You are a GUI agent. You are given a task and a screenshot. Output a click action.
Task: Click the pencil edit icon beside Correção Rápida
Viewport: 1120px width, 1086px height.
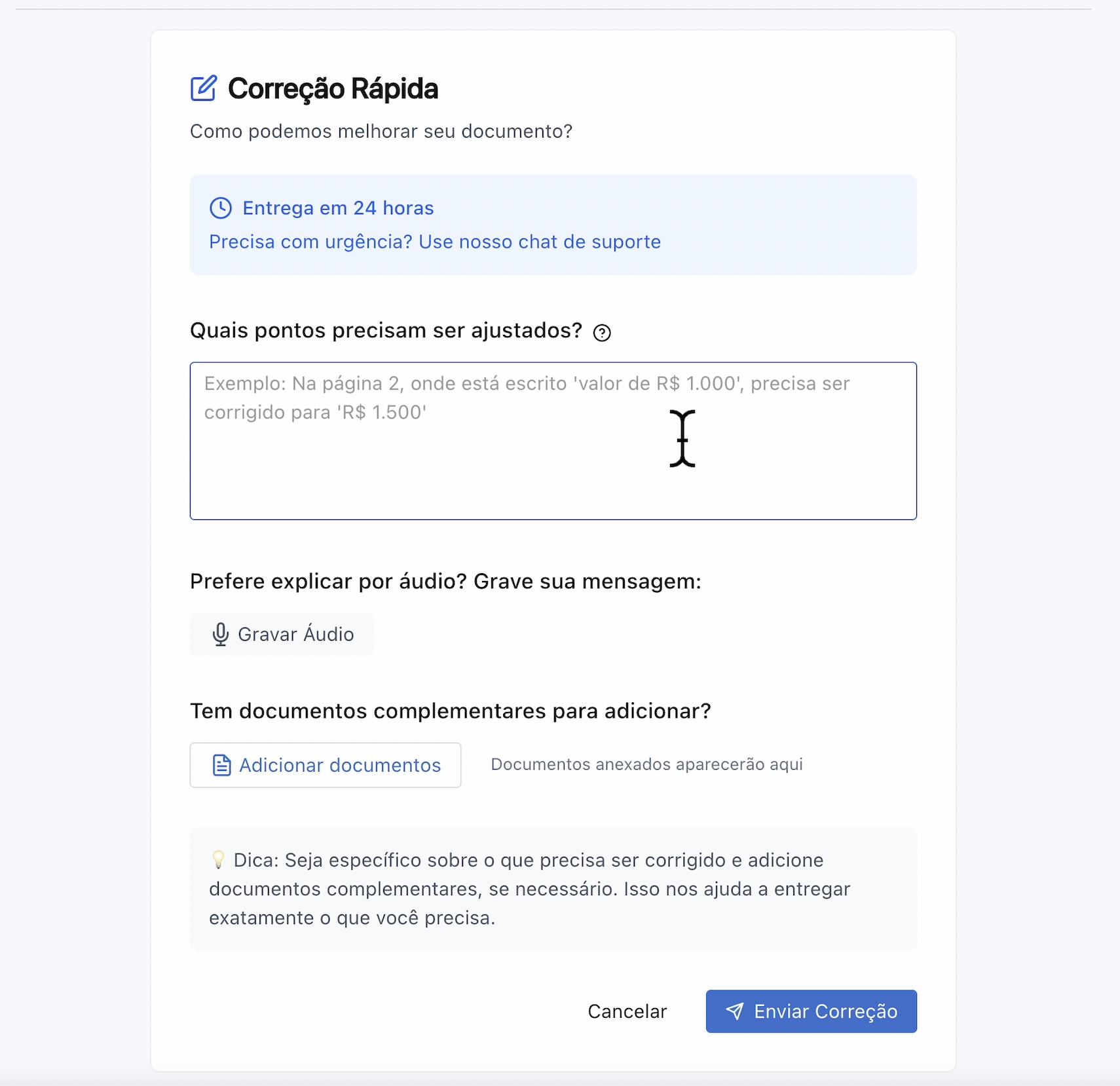coord(204,88)
